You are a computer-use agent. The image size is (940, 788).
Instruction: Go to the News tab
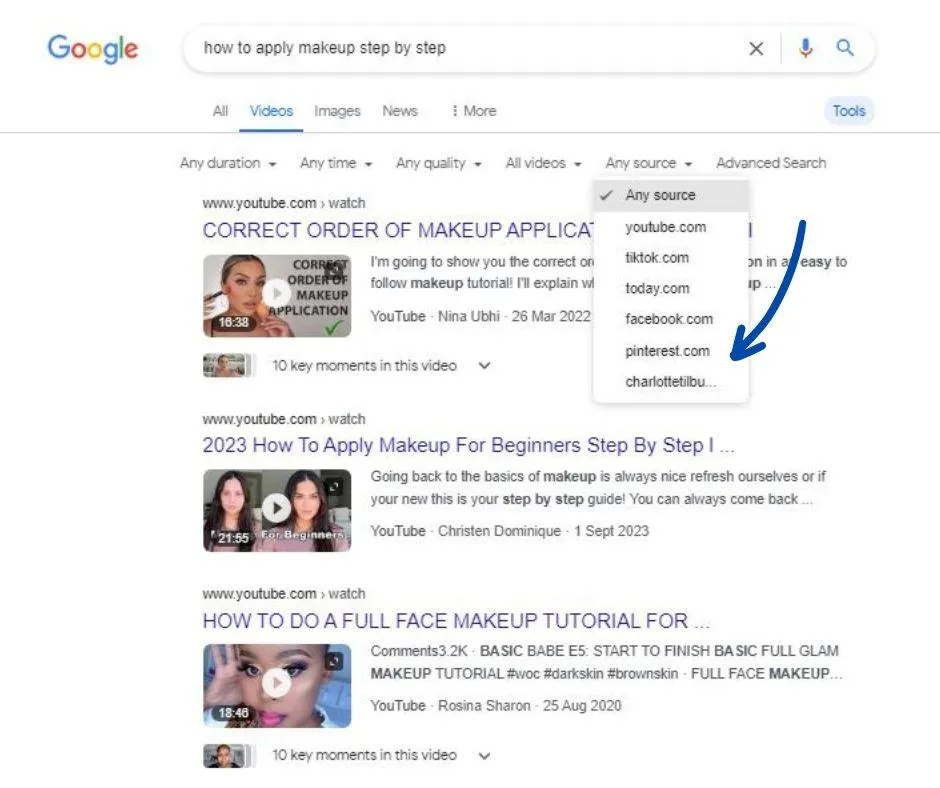pos(400,111)
